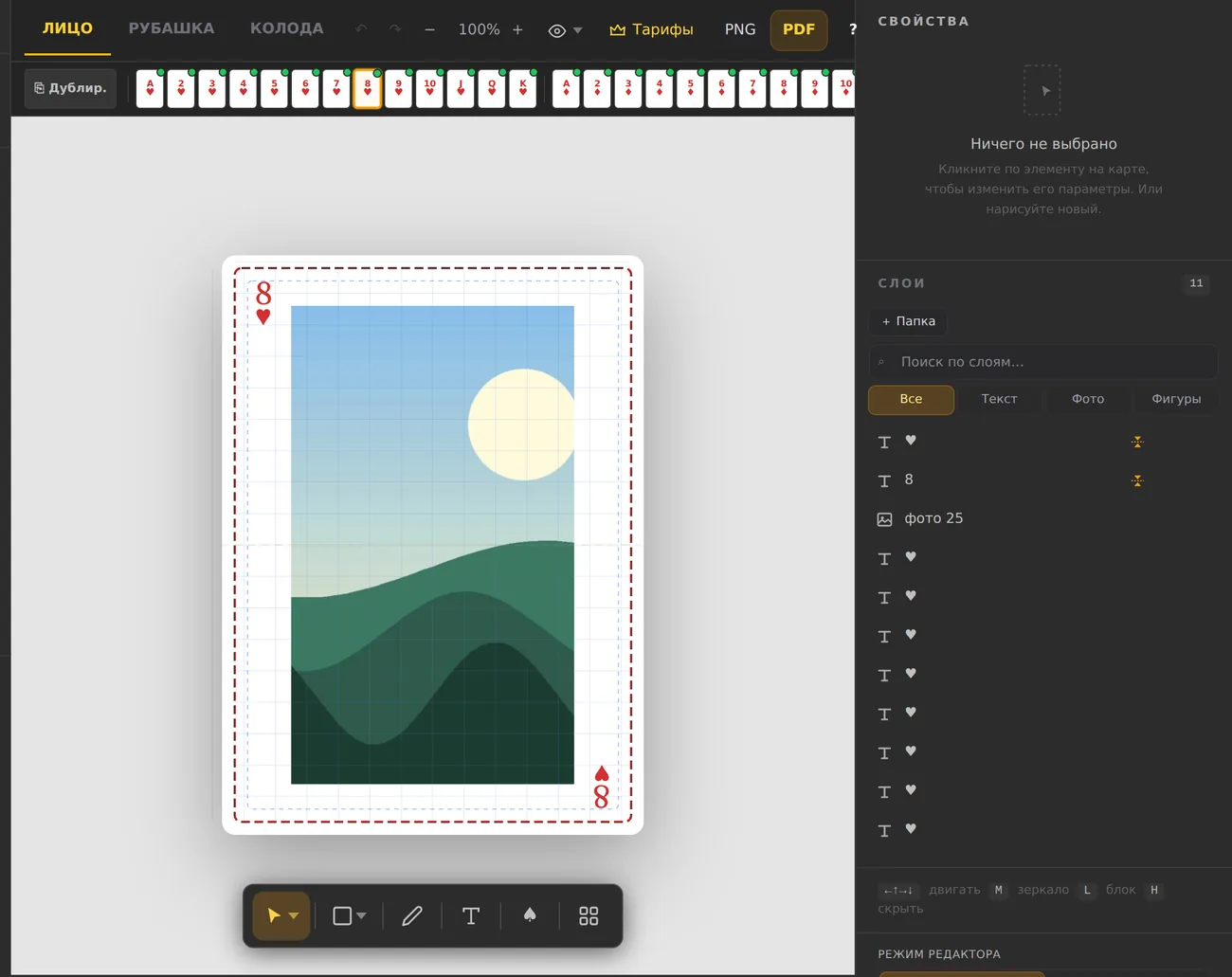Switch to the ЛИЦО tab
1232x977 pixels.
(x=67, y=28)
